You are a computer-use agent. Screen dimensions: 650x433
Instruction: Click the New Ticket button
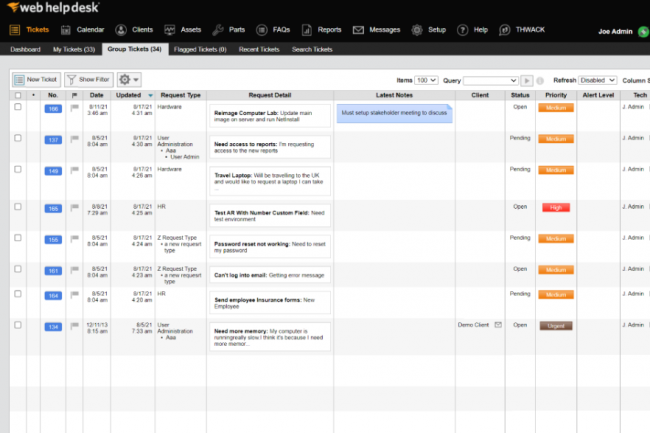tap(35, 79)
